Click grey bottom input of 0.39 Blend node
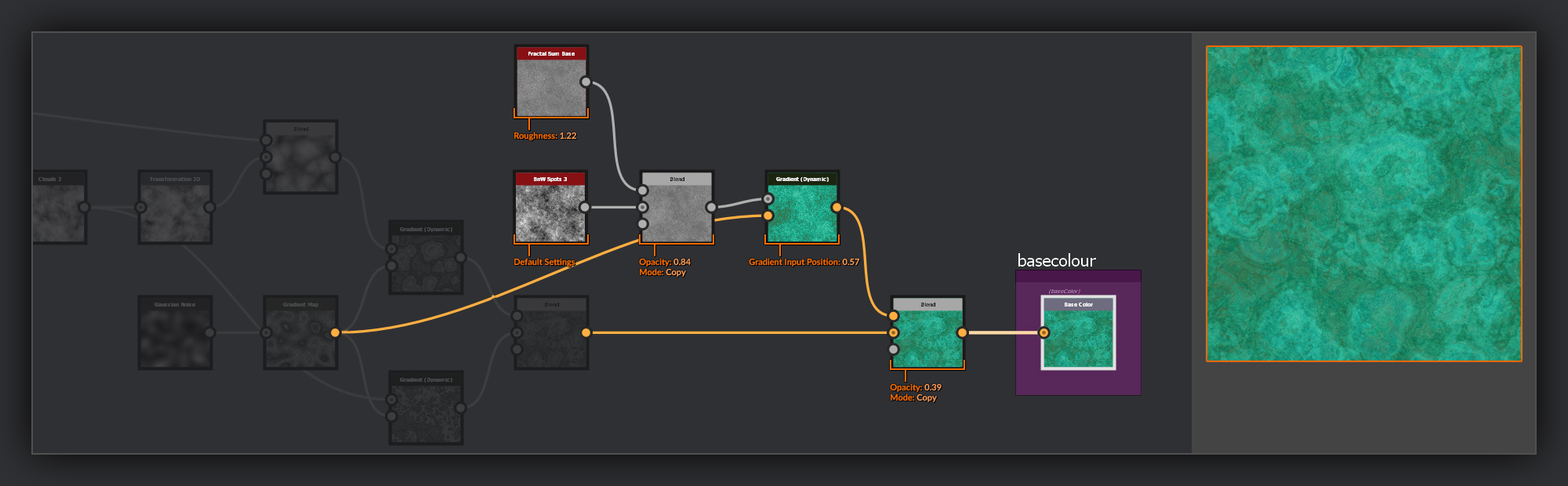 [x=894, y=350]
